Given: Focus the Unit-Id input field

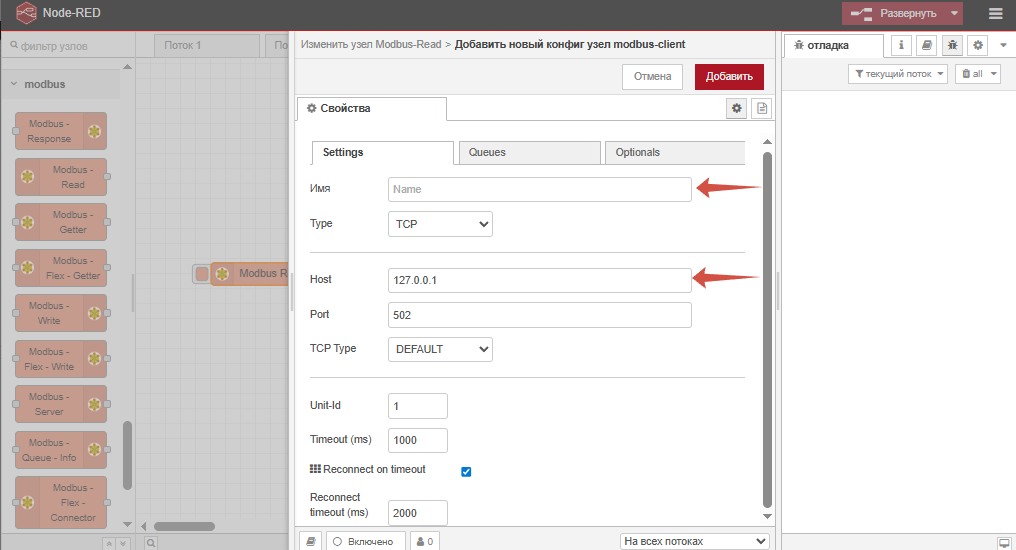Looking at the screenshot, I should (417, 406).
